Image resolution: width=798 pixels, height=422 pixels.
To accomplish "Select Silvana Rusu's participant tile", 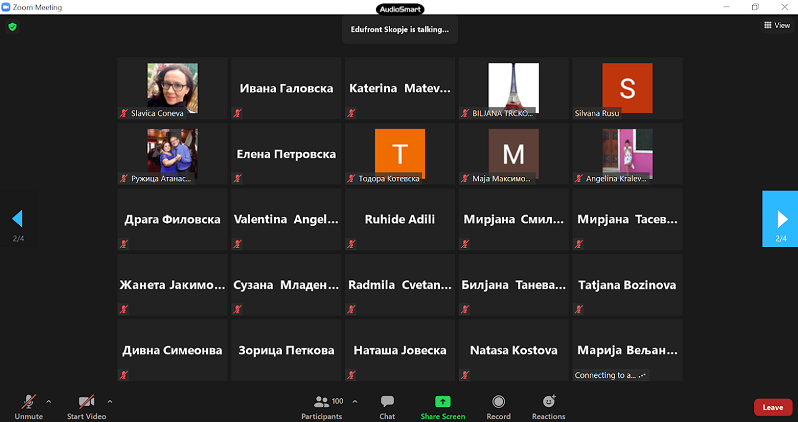I will click(627, 88).
